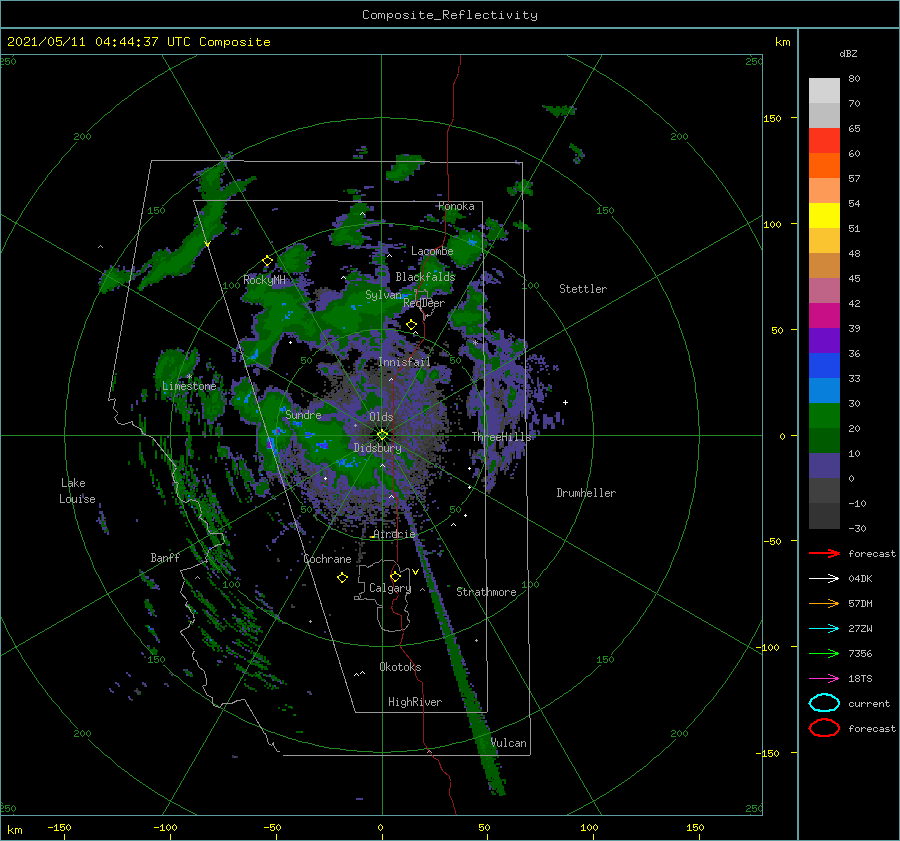The image size is (900, 841).
Task: Click the Vulcan city label
Action: coord(509,743)
